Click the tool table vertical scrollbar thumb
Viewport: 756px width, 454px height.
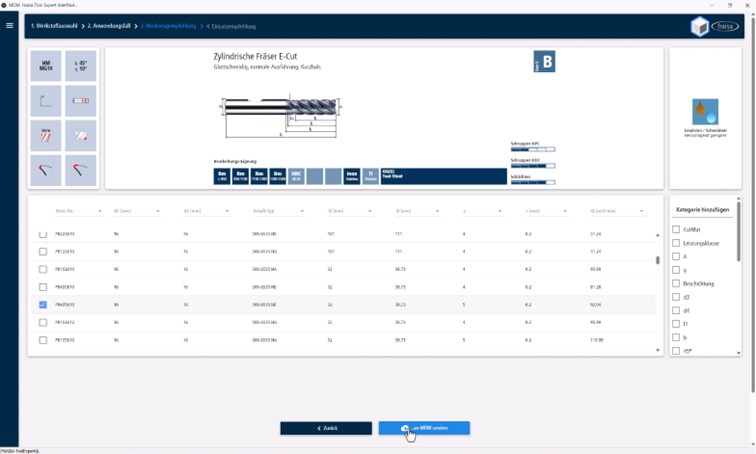(658, 260)
